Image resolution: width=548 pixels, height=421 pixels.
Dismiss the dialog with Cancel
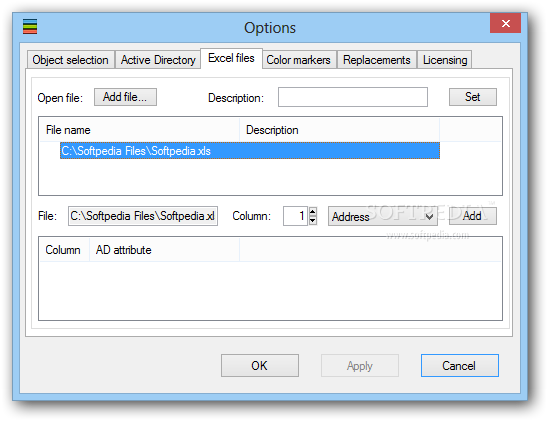[460, 365]
